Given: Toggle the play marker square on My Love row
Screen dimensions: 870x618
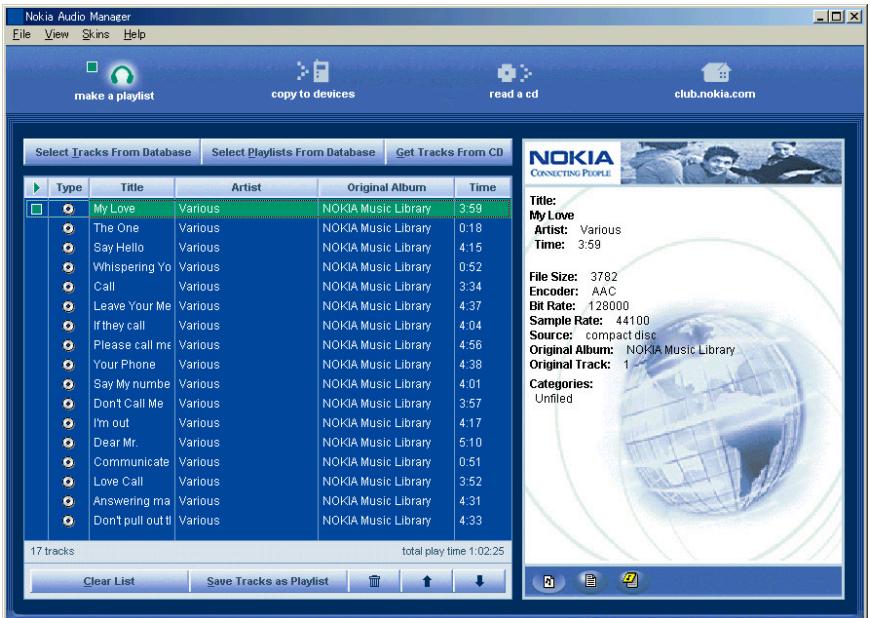Looking at the screenshot, I should tap(37, 209).
